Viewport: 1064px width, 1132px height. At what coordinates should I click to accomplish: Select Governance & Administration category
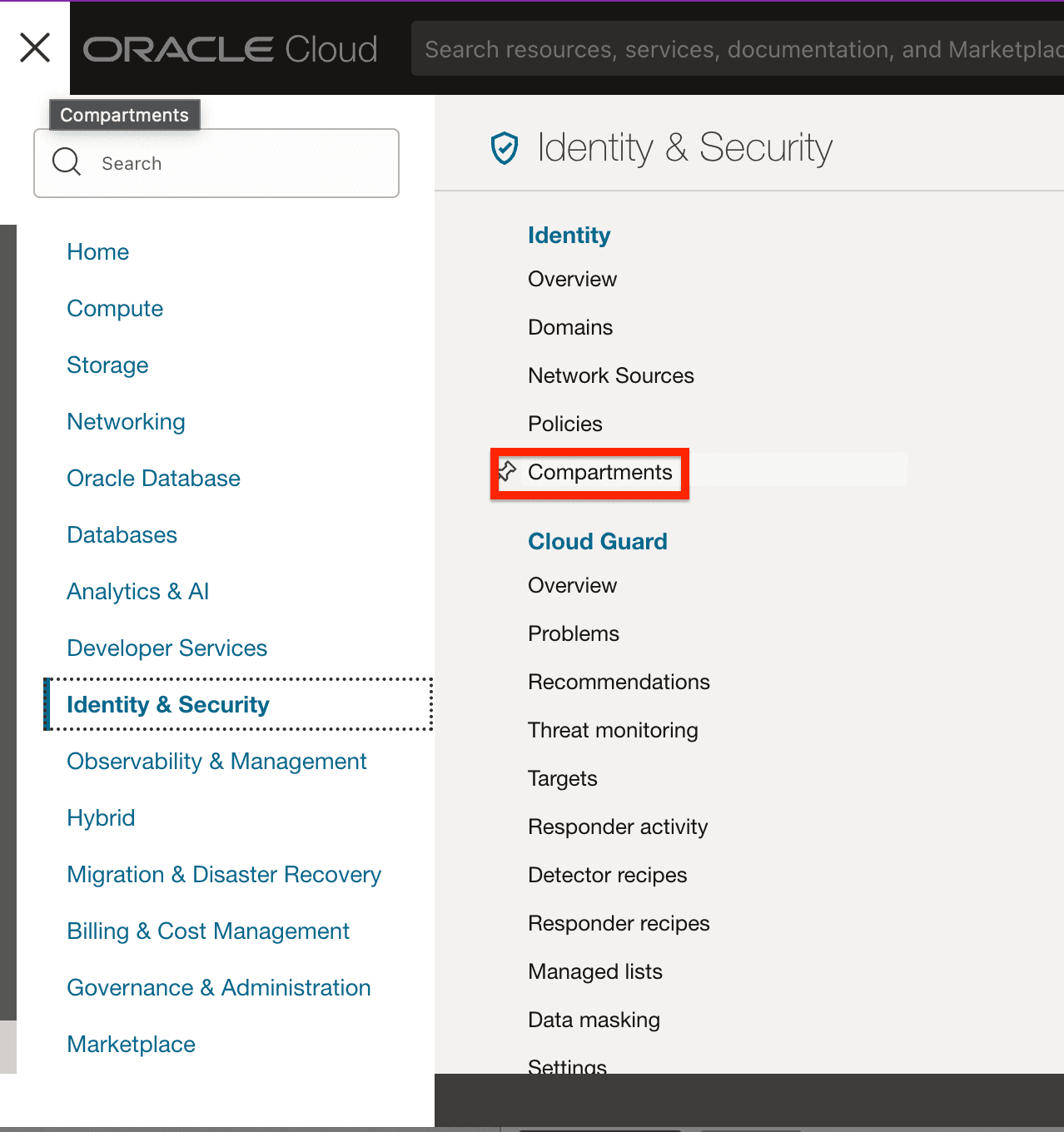pos(219,988)
